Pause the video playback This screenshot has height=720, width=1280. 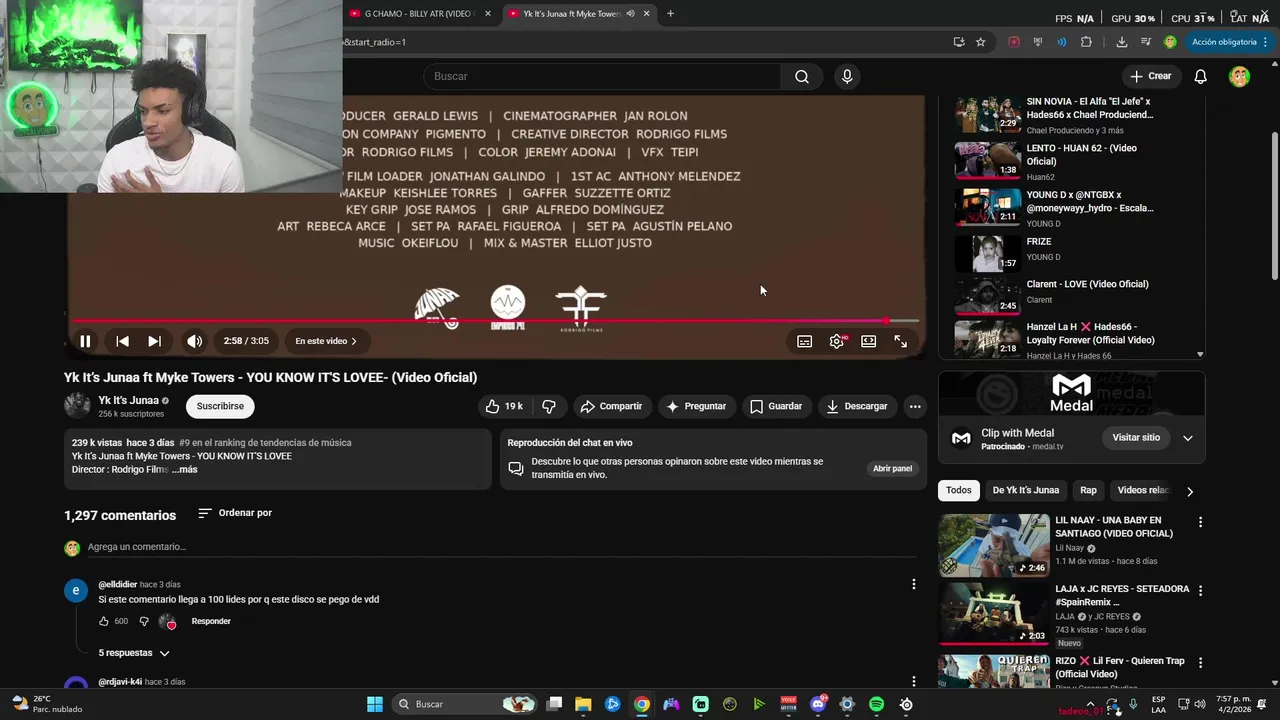[x=85, y=341]
